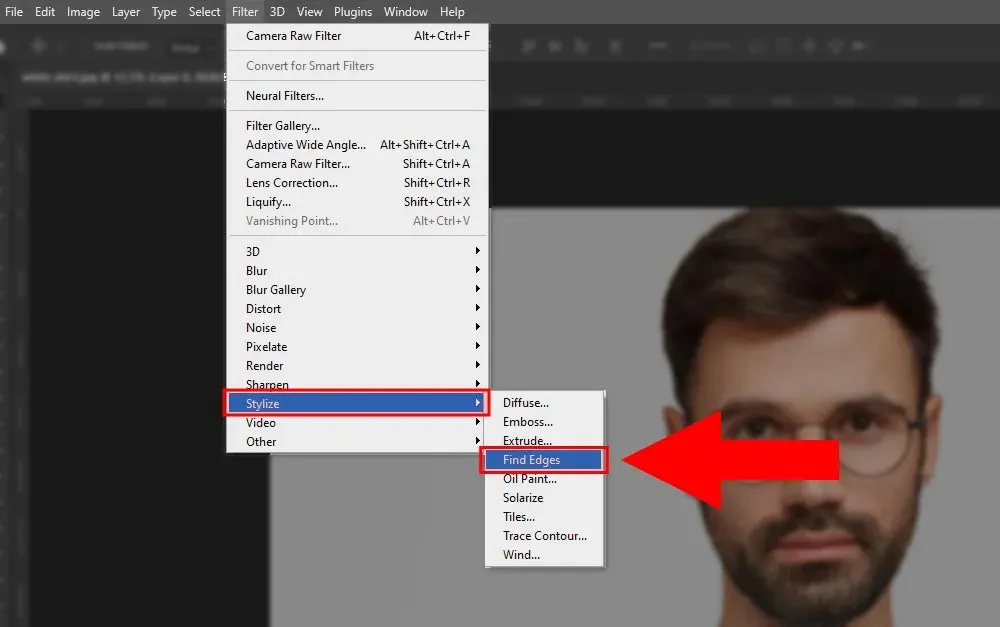Expand the Other submenu

pyautogui.click(x=358, y=441)
